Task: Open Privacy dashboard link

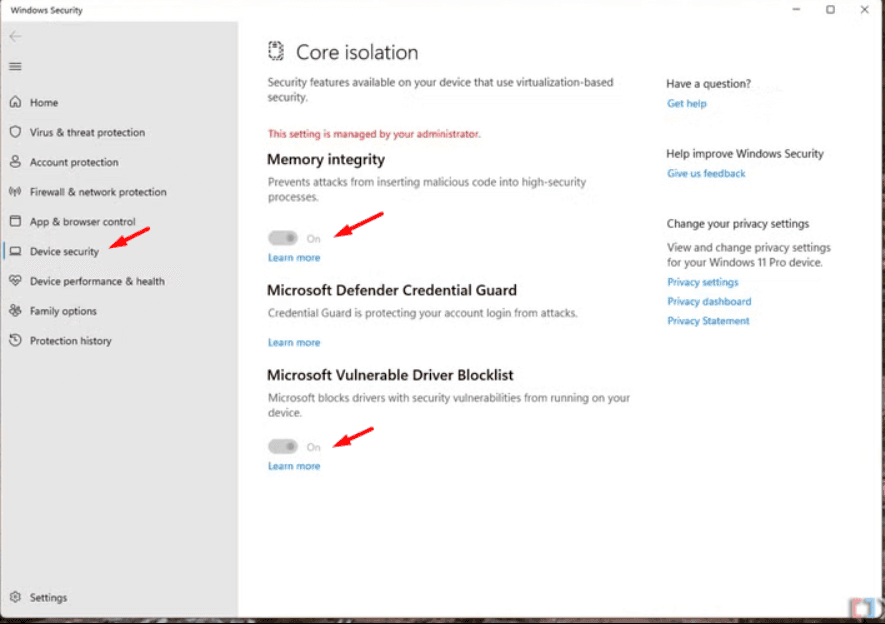Action: tap(709, 301)
